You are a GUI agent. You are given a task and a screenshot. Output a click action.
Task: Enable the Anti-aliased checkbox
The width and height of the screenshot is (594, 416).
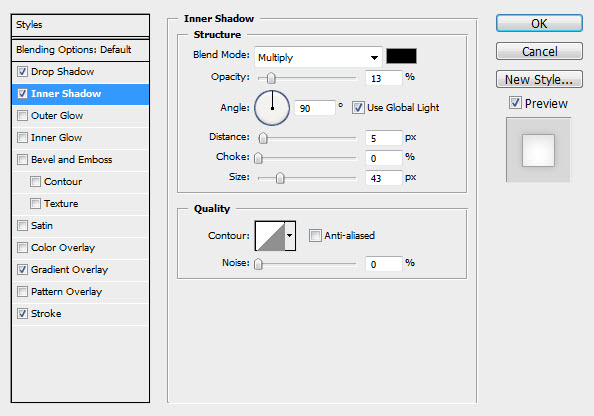(x=315, y=235)
